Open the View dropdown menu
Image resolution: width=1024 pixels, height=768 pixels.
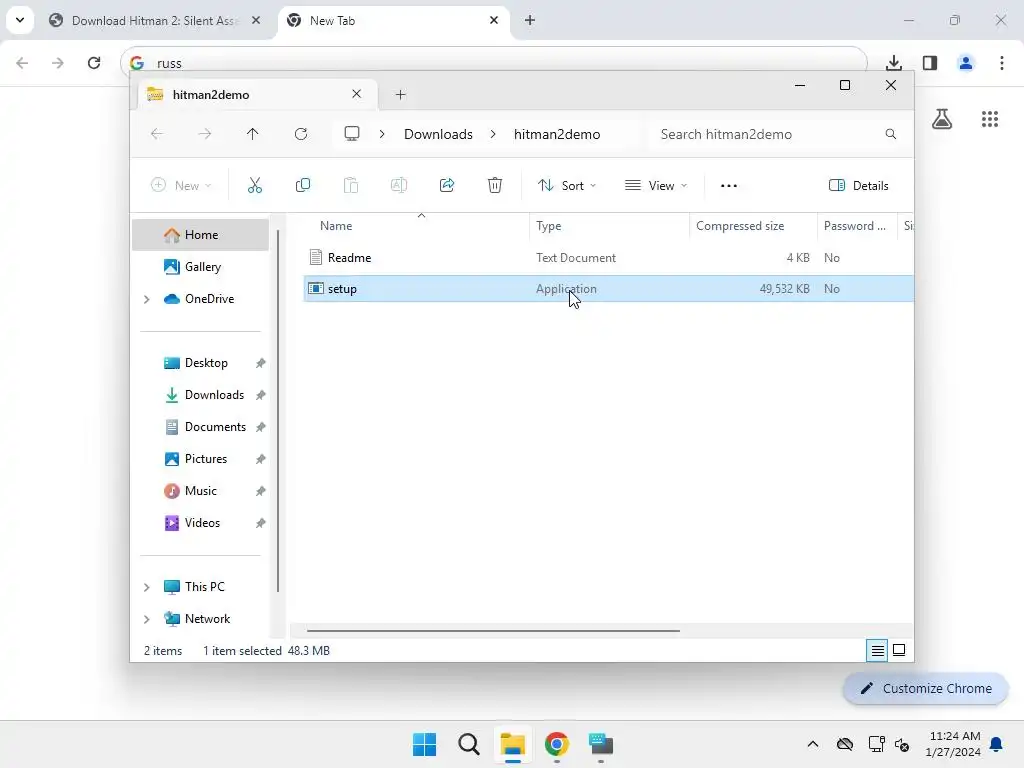[656, 185]
